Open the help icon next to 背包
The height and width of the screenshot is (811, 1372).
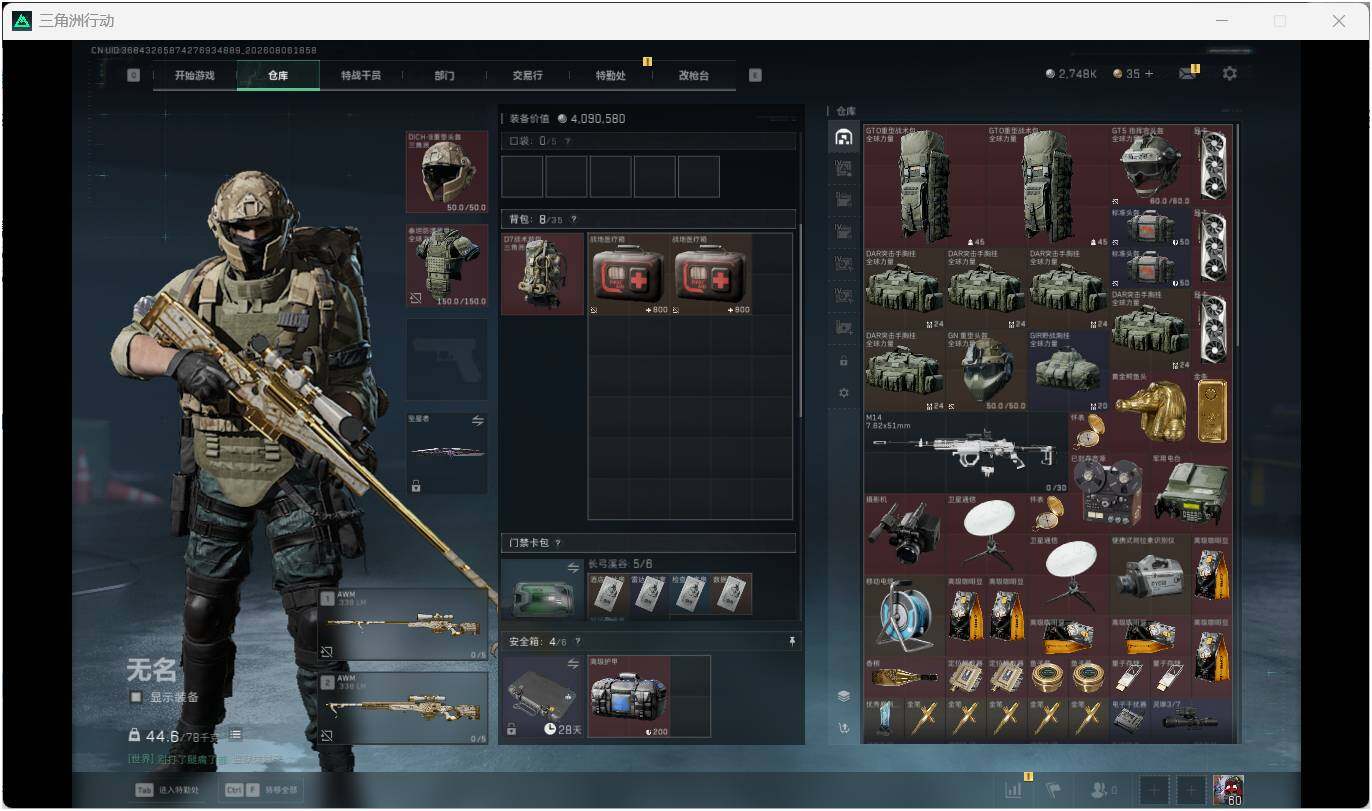pos(573,219)
